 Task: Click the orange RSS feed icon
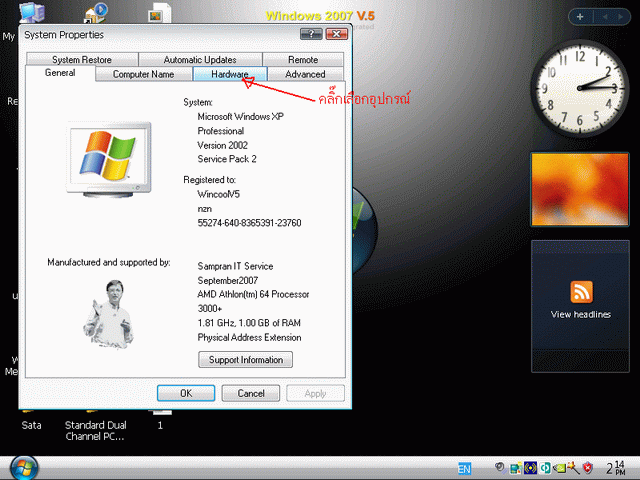coord(581,291)
